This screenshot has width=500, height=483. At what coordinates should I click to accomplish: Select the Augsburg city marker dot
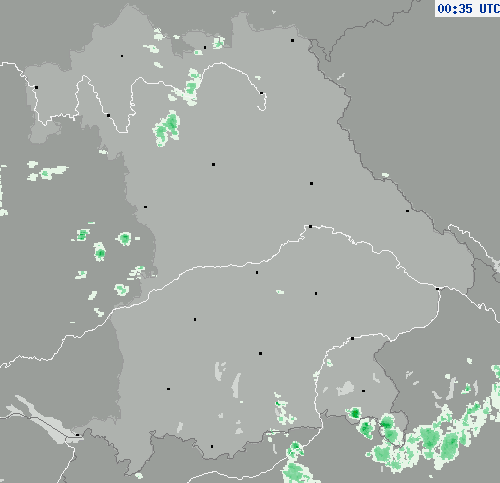pos(195,319)
